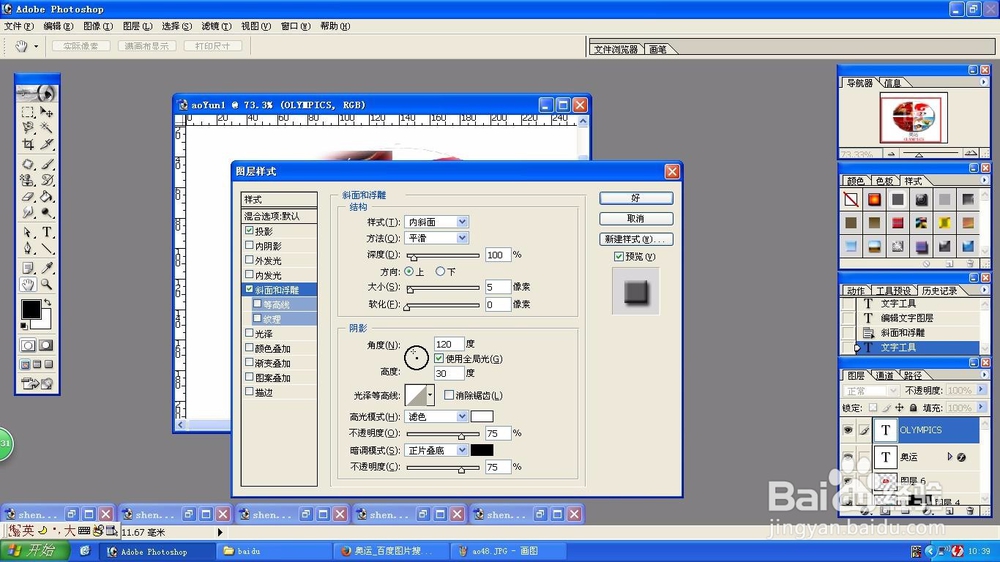
Task: Open 暗调模式 dropdown showing 正片叠底
Action: (x=462, y=450)
